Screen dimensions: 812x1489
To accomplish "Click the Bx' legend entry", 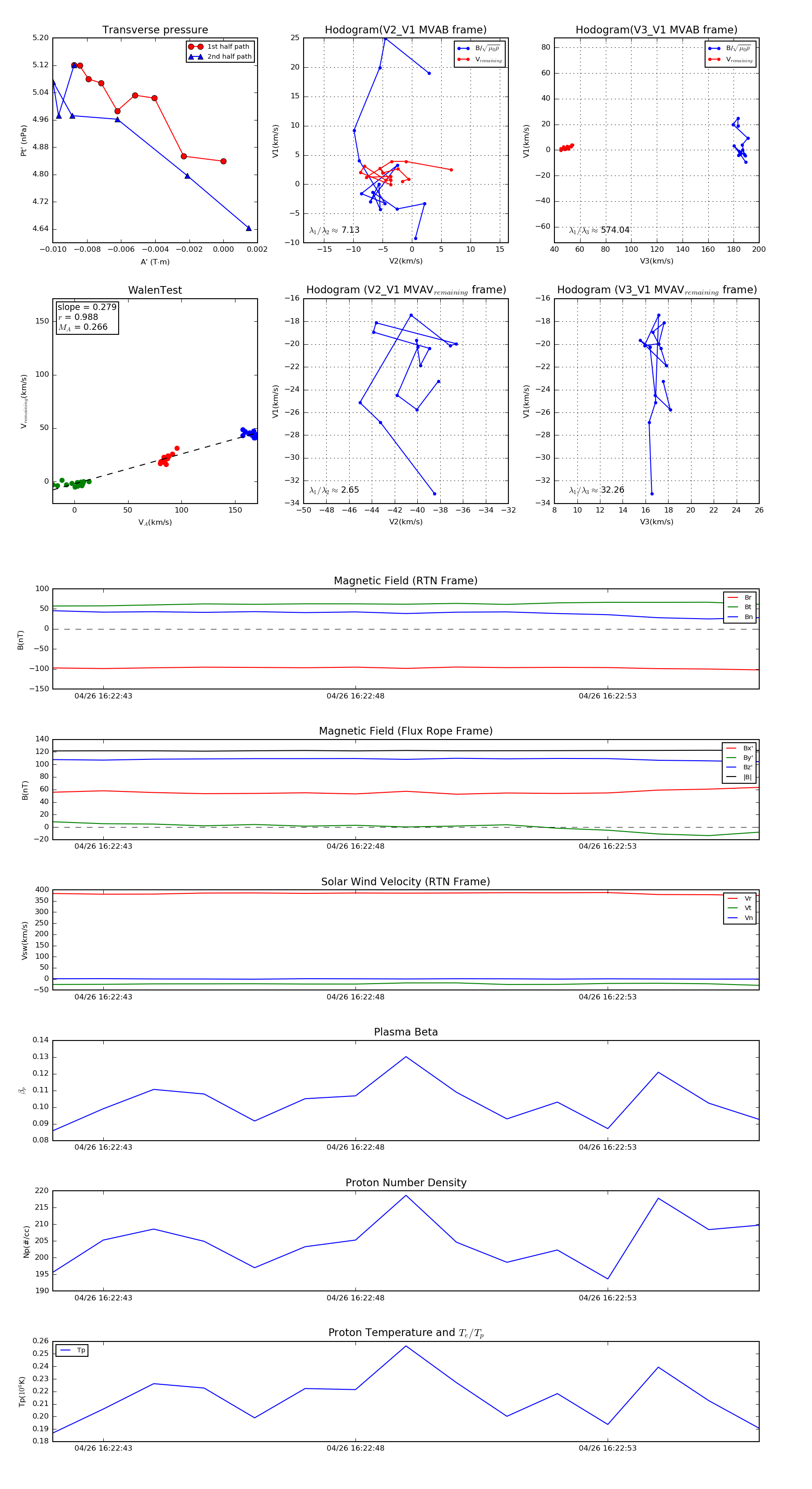I will click(740, 748).
